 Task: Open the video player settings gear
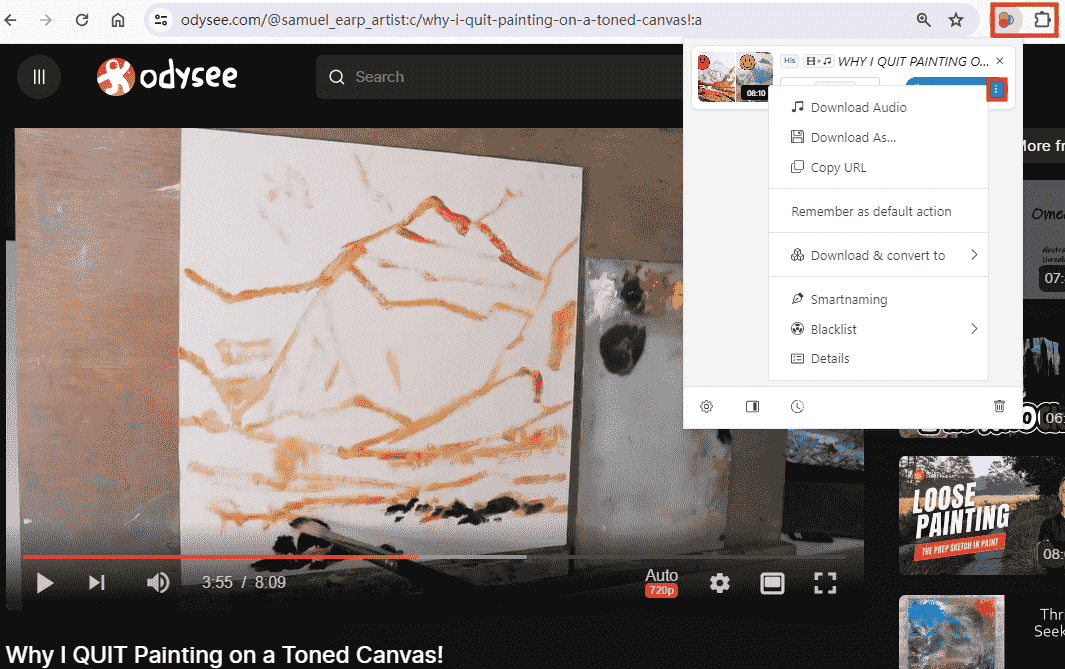[x=720, y=583]
